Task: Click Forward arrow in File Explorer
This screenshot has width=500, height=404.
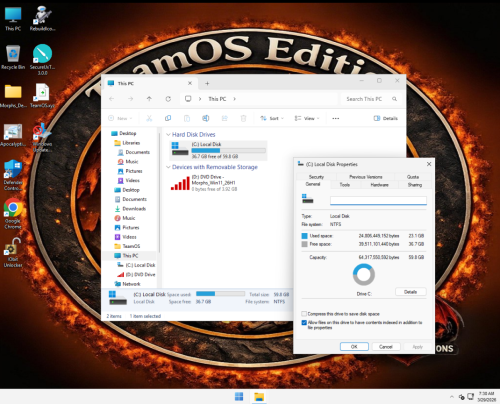Action: (x=130, y=99)
